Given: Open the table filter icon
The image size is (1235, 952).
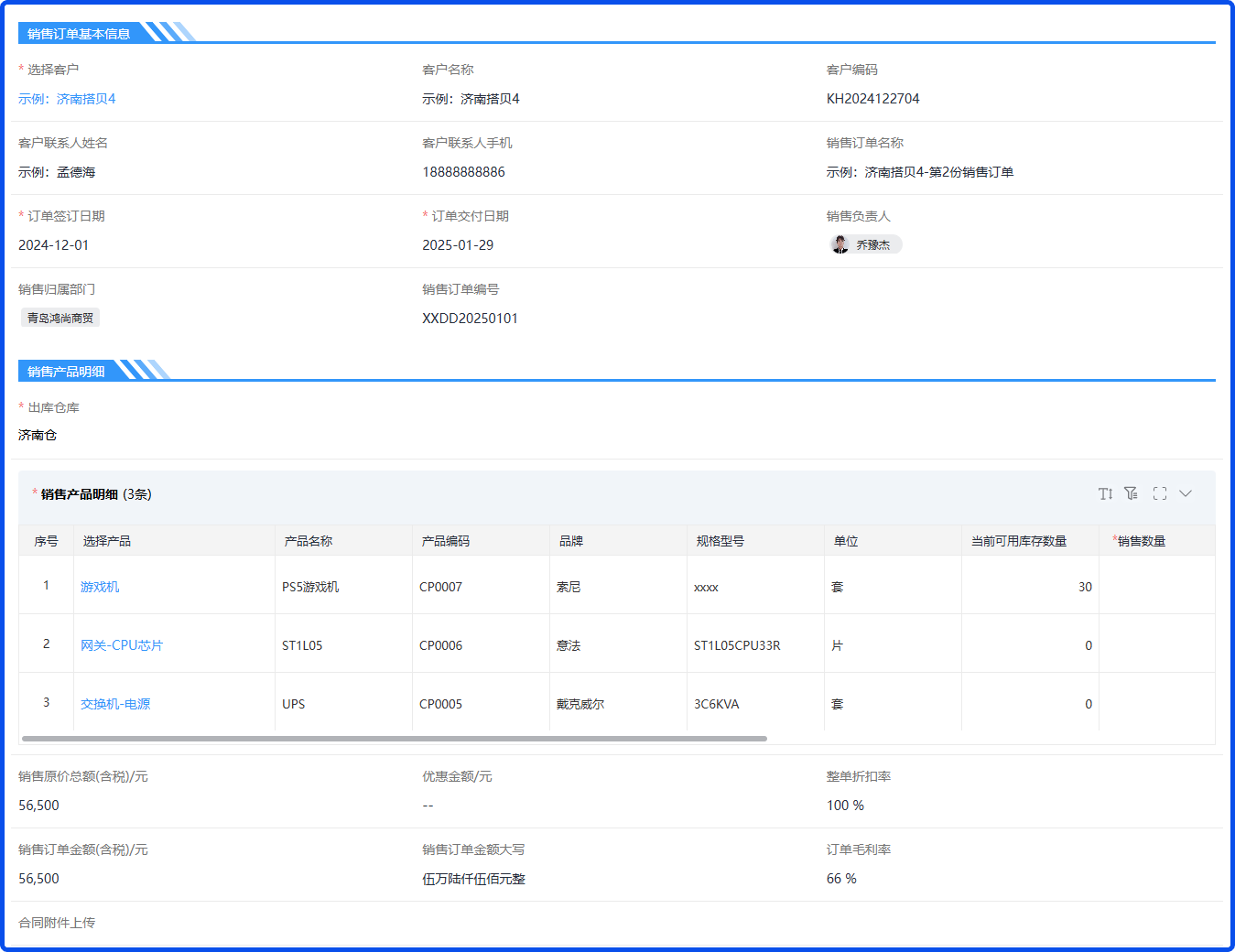Looking at the screenshot, I should (x=1132, y=494).
